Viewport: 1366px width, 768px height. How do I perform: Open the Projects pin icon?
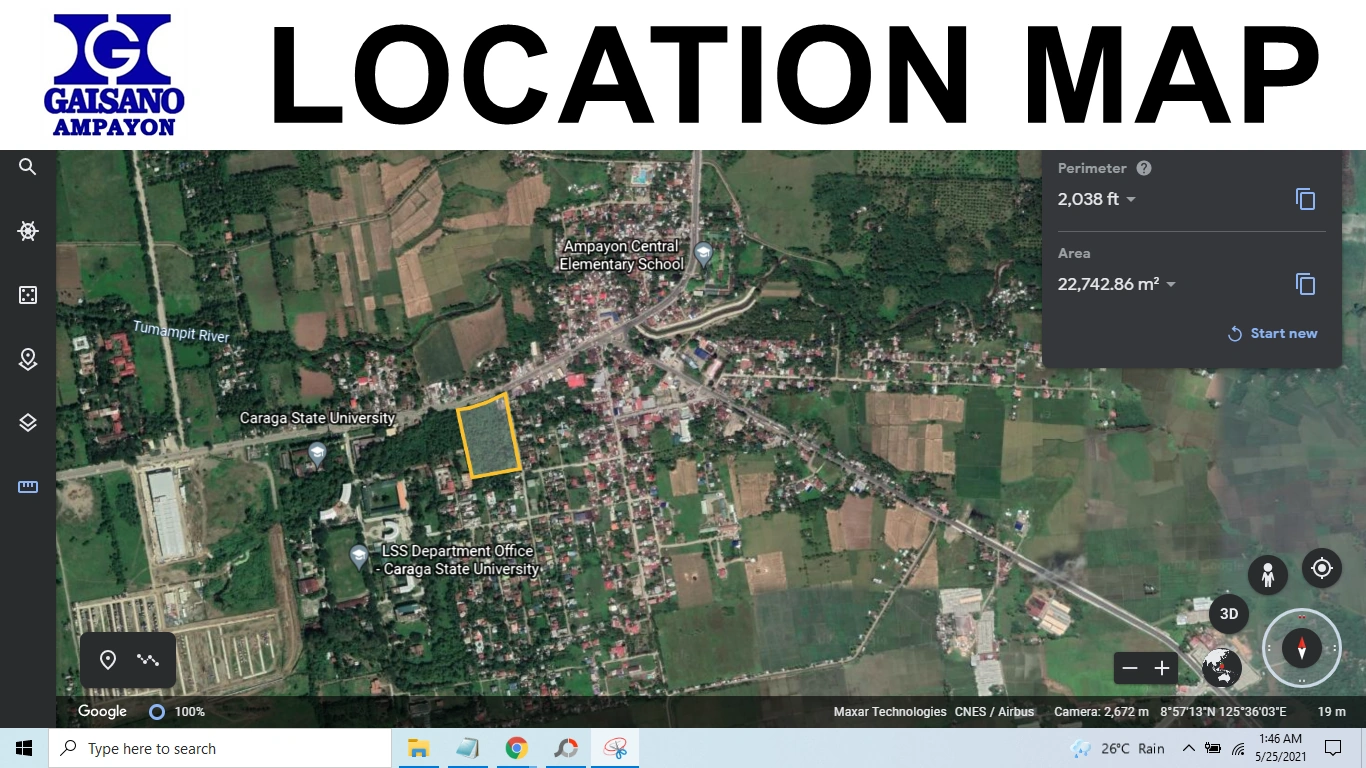[28, 359]
